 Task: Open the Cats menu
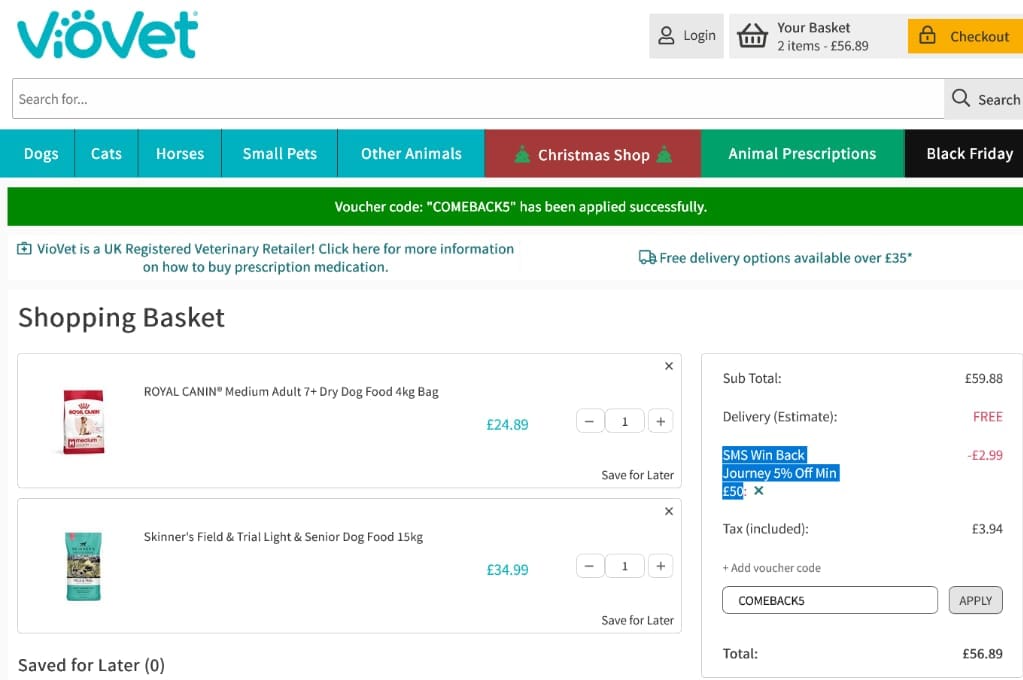click(x=106, y=153)
